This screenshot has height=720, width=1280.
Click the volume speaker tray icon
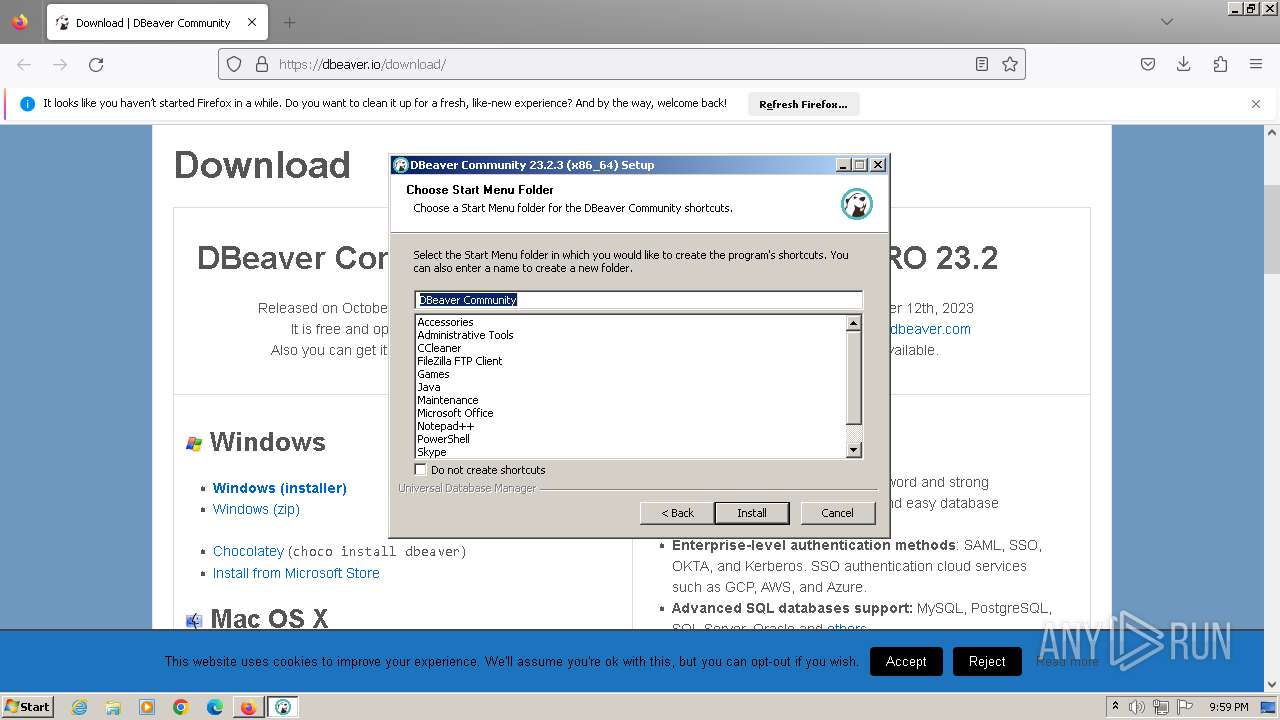point(1139,707)
